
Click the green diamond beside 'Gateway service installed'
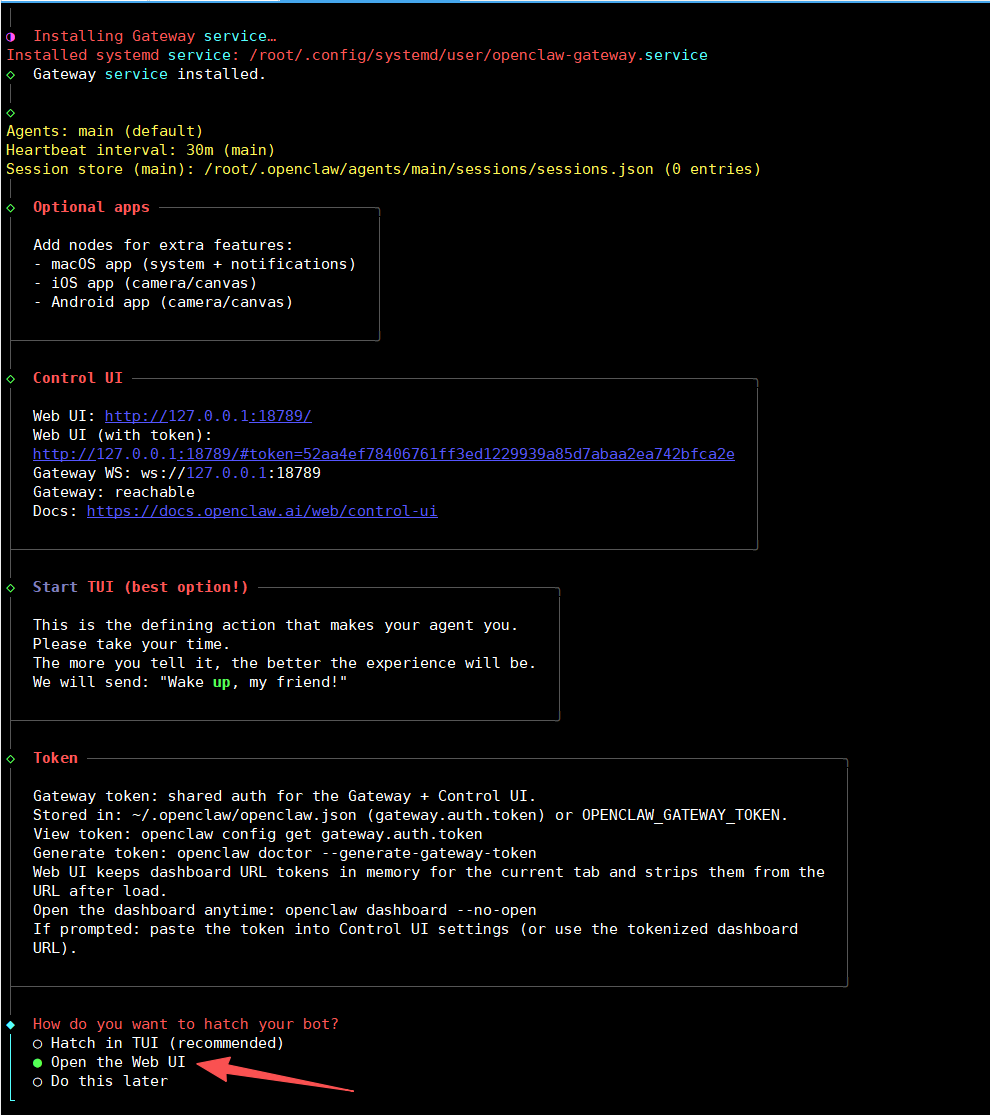pyautogui.click(x=11, y=75)
